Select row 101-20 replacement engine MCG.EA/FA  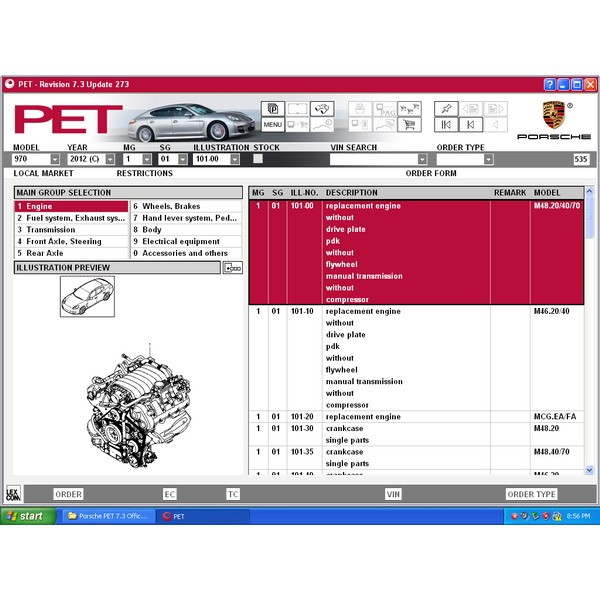416,417
